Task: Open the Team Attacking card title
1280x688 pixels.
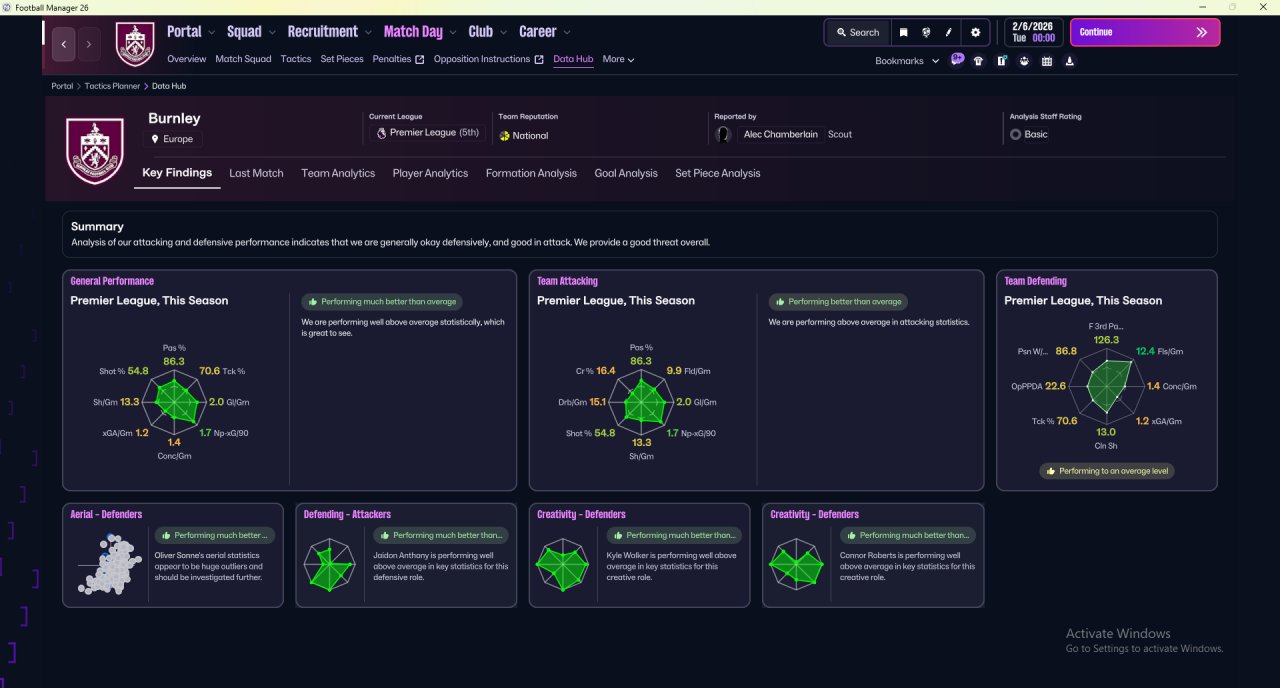Action: point(567,281)
